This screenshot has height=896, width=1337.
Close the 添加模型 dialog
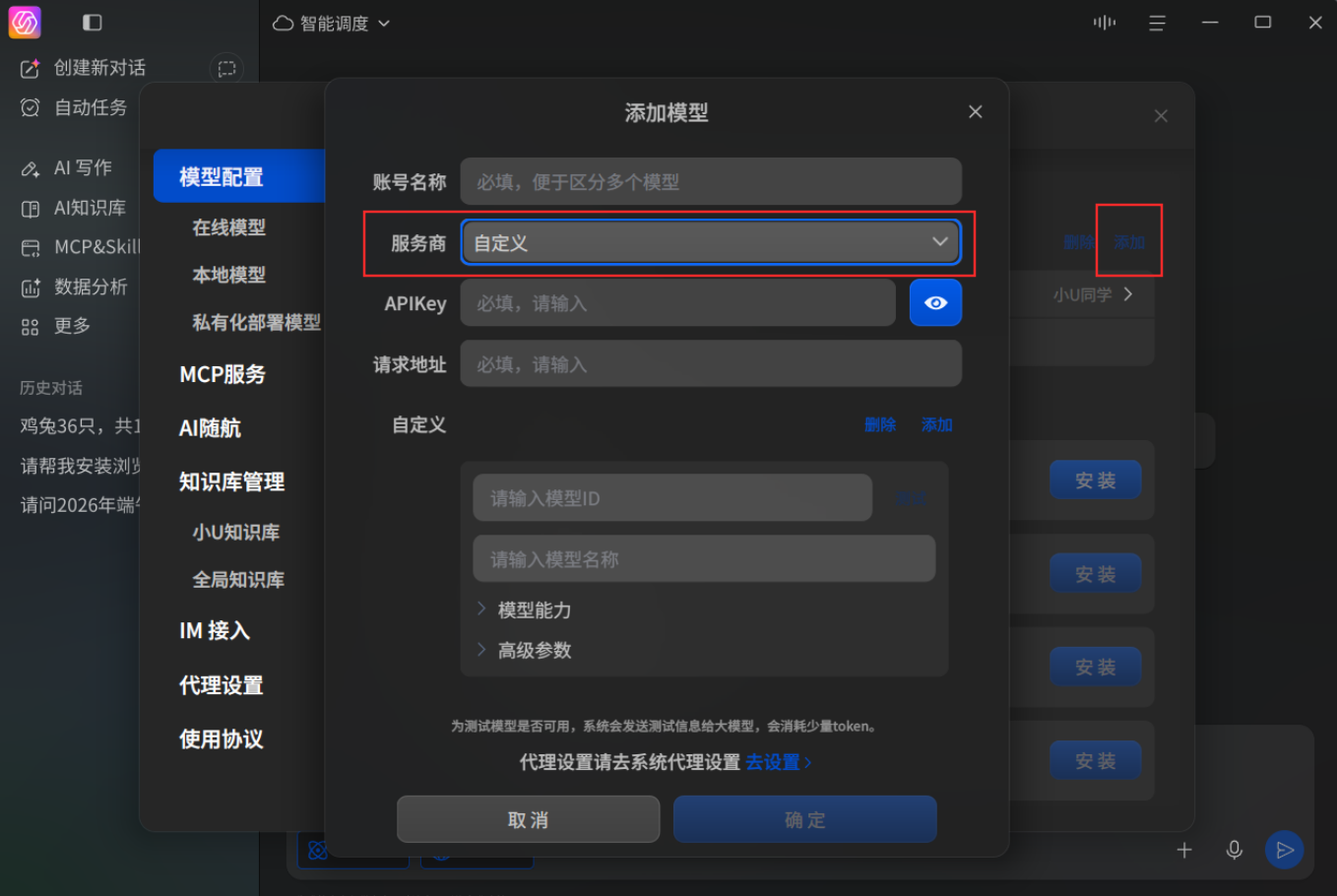coord(976,112)
